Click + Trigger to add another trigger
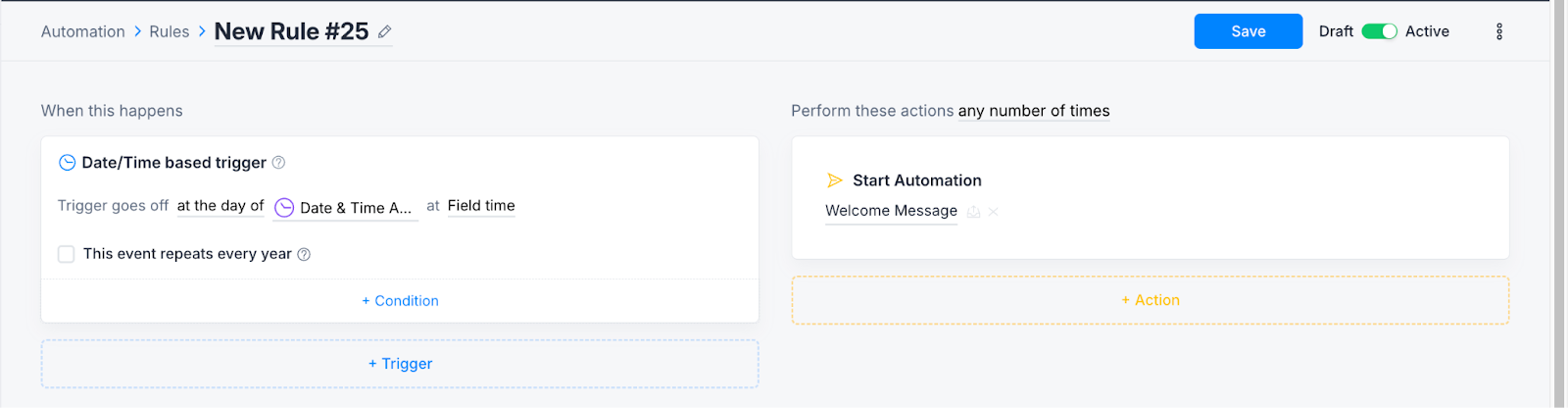Image resolution: width=1568 pixels, height=408 pixels. 400,364
